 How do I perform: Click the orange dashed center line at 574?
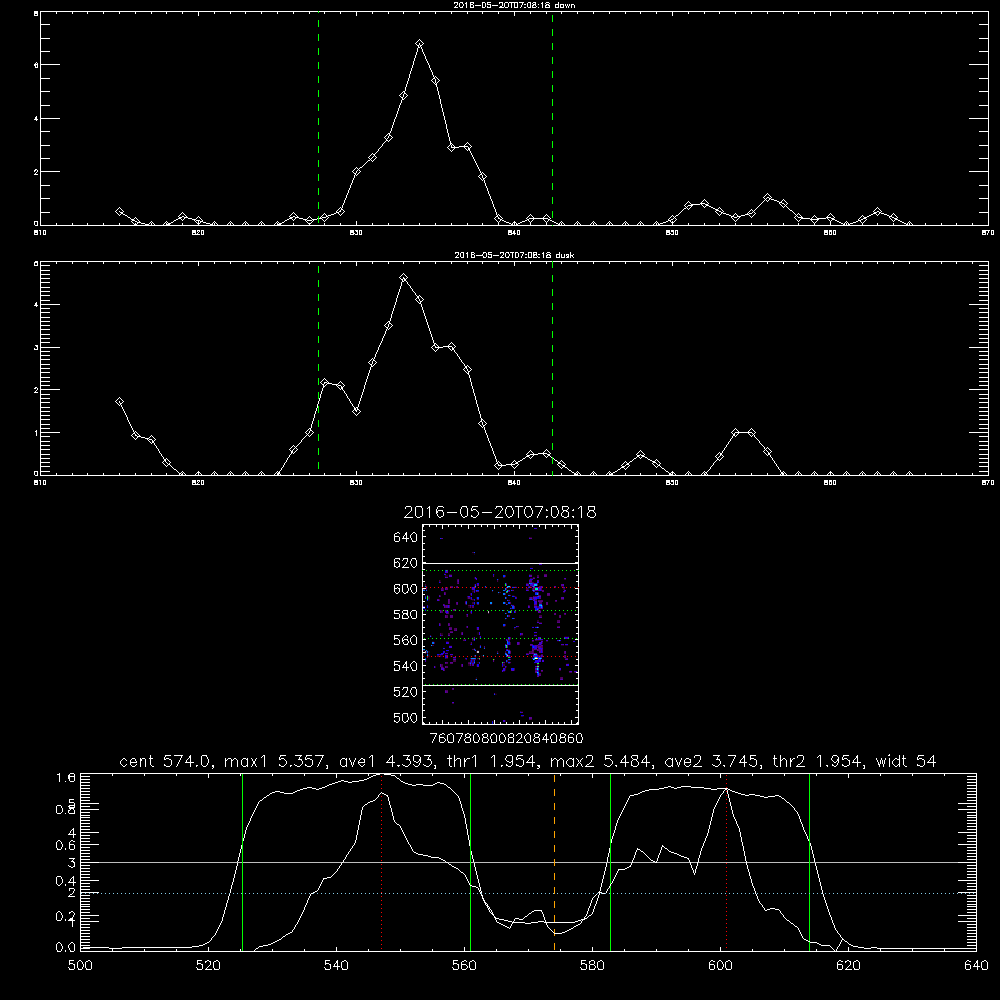554,862
